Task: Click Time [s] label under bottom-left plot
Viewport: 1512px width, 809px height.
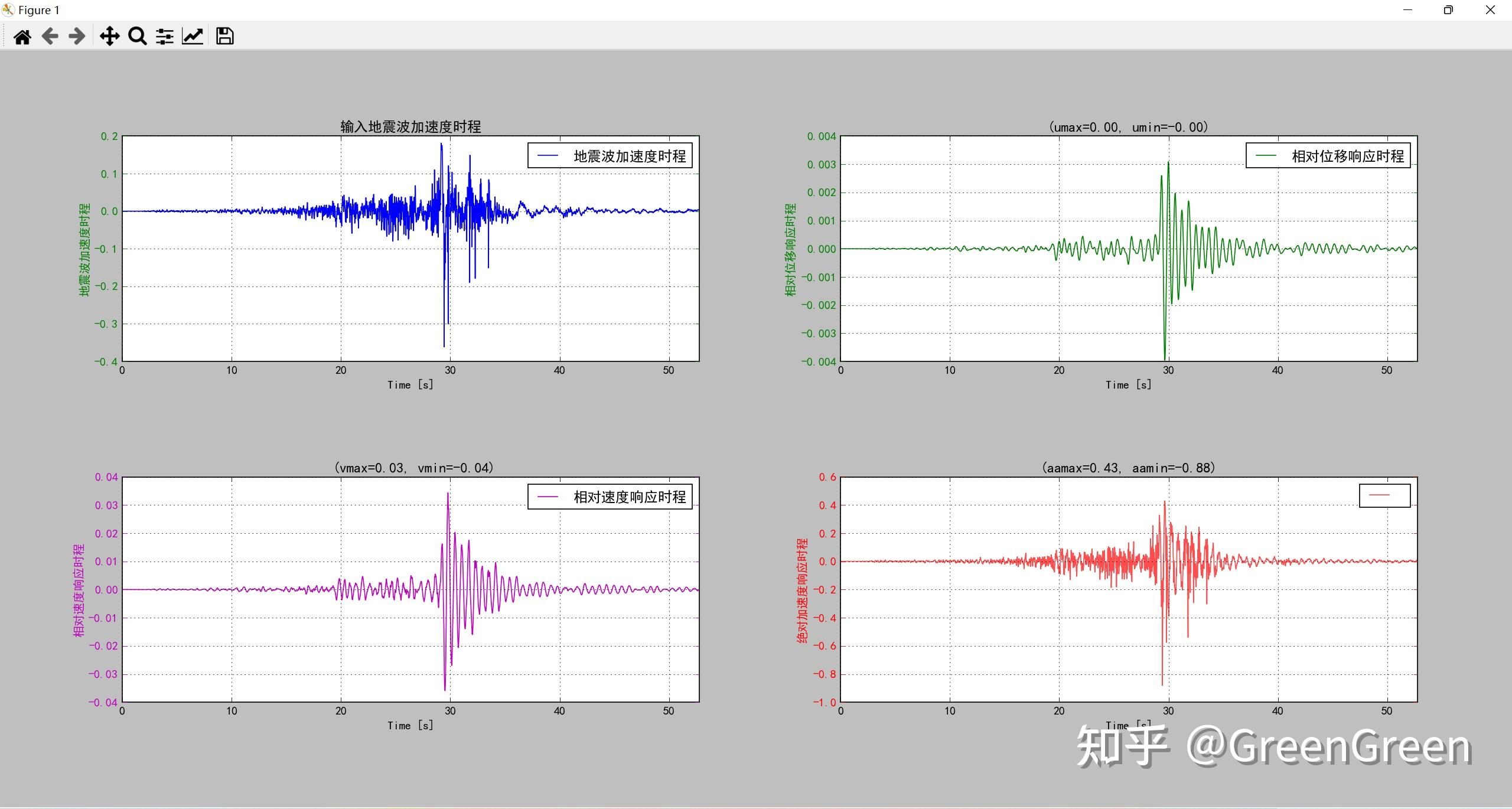Action: (x=410, y=725)
